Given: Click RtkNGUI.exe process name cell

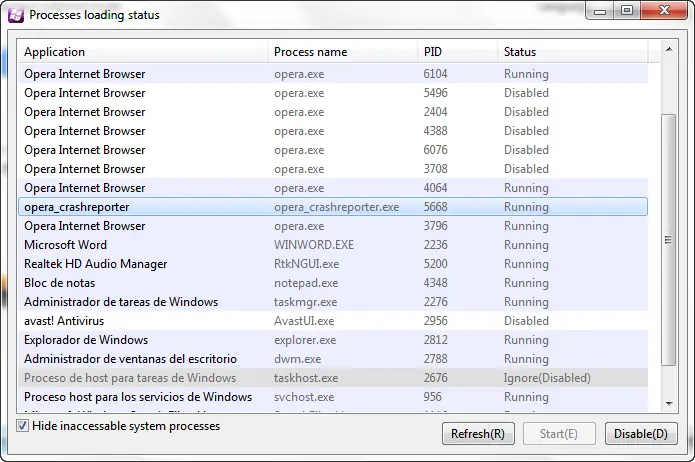Looking at the screenshot, I should [306, 264].
